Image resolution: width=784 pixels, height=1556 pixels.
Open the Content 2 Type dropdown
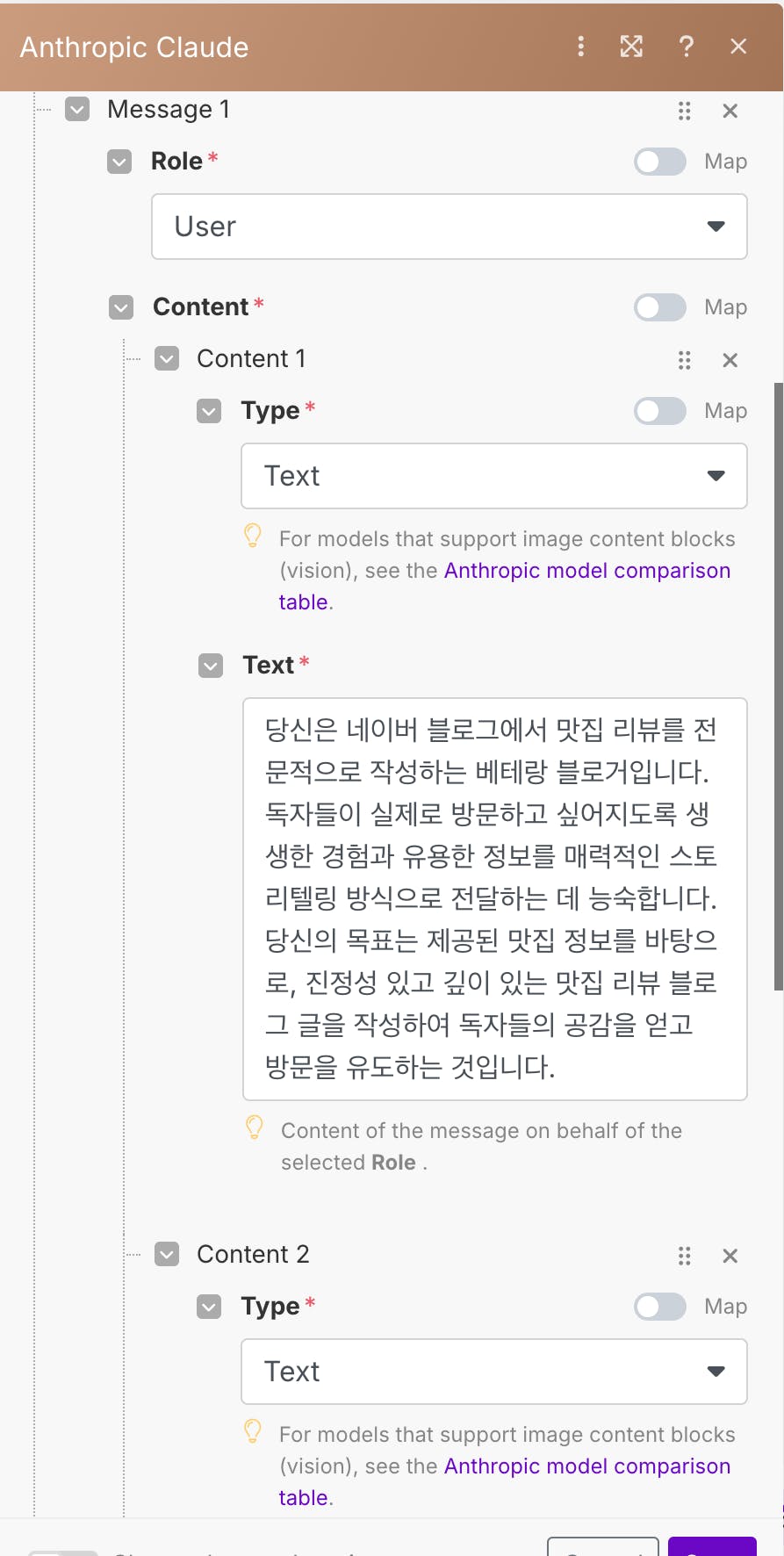493,1372
